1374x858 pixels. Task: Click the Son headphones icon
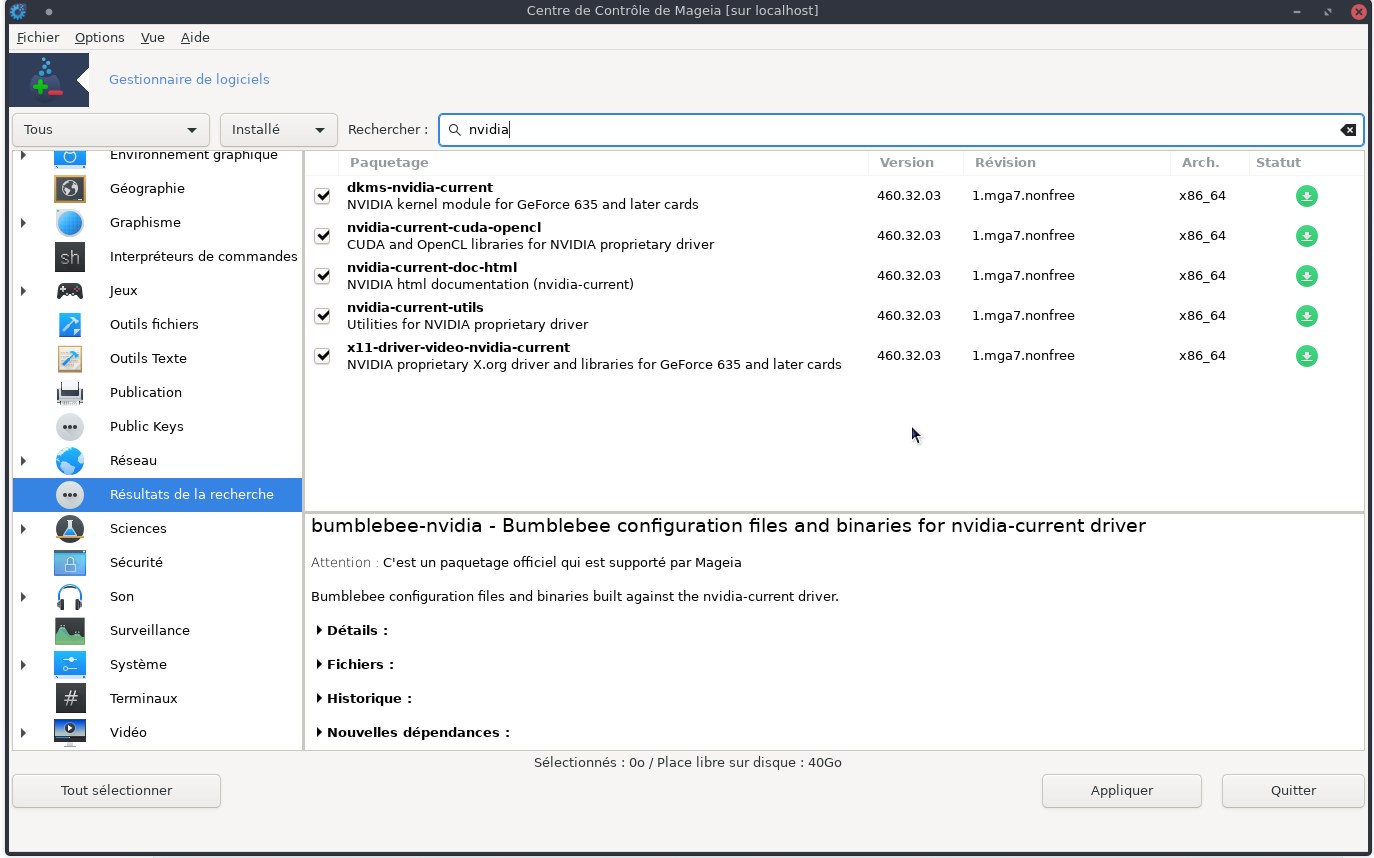(x=70, y=596)
